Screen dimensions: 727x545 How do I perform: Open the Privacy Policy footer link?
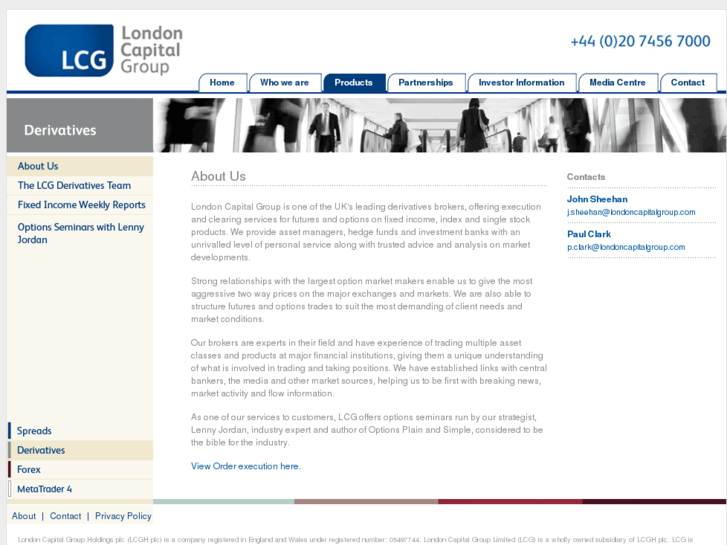(123, 516)
